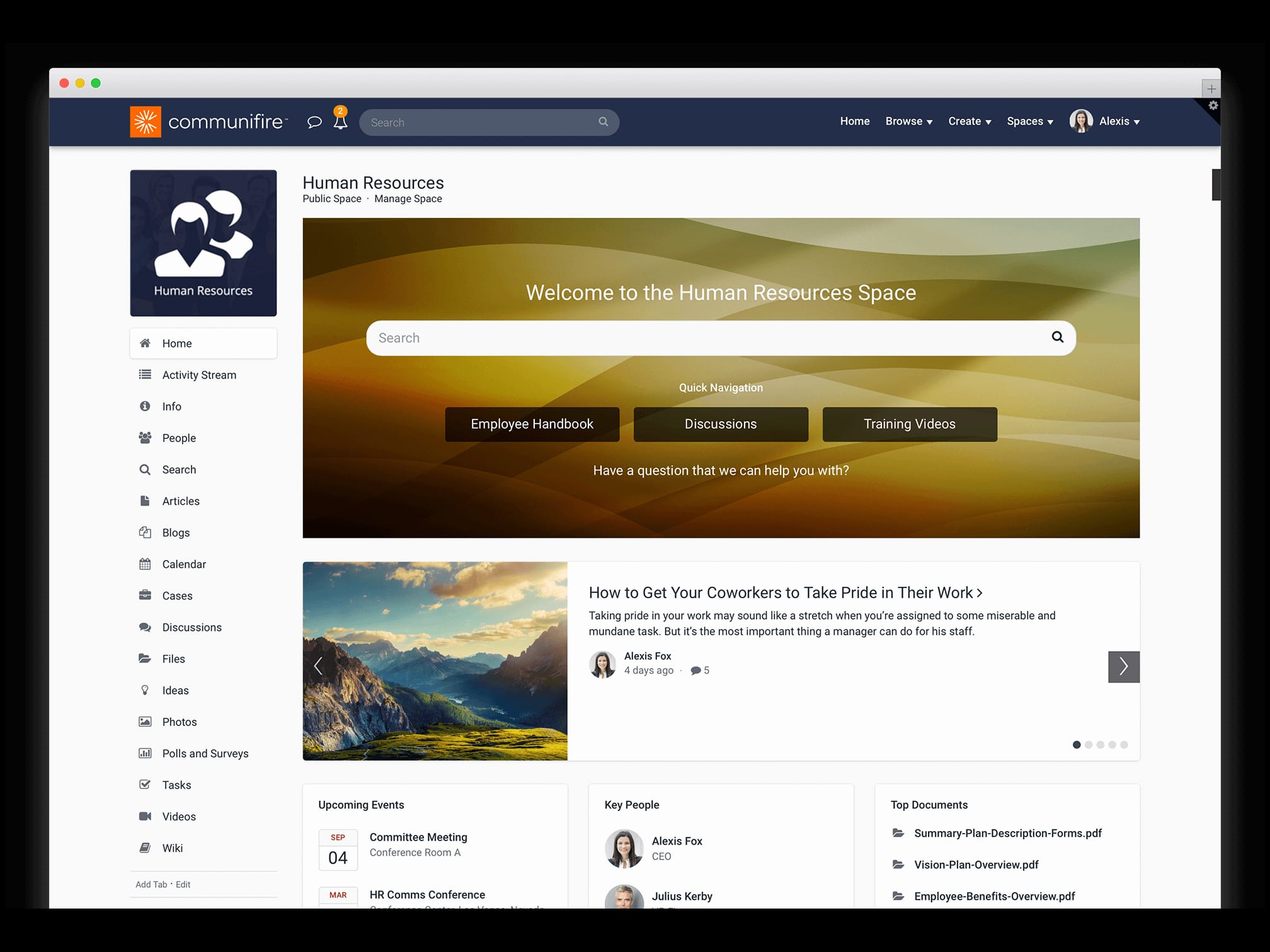Viewport: 1270px width, 952px height.
Task: Expand the Alexis account menu
Action: coord(1118,121)
